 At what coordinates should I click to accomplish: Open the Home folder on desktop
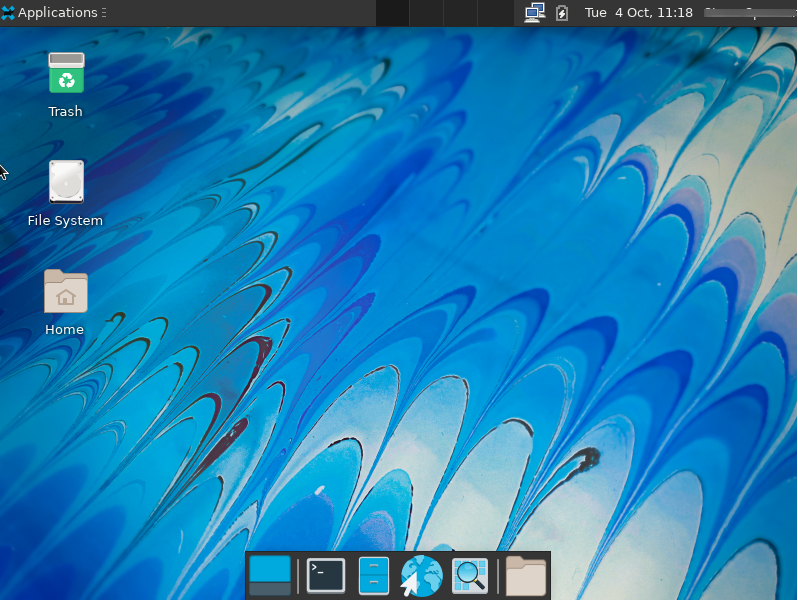66,291
